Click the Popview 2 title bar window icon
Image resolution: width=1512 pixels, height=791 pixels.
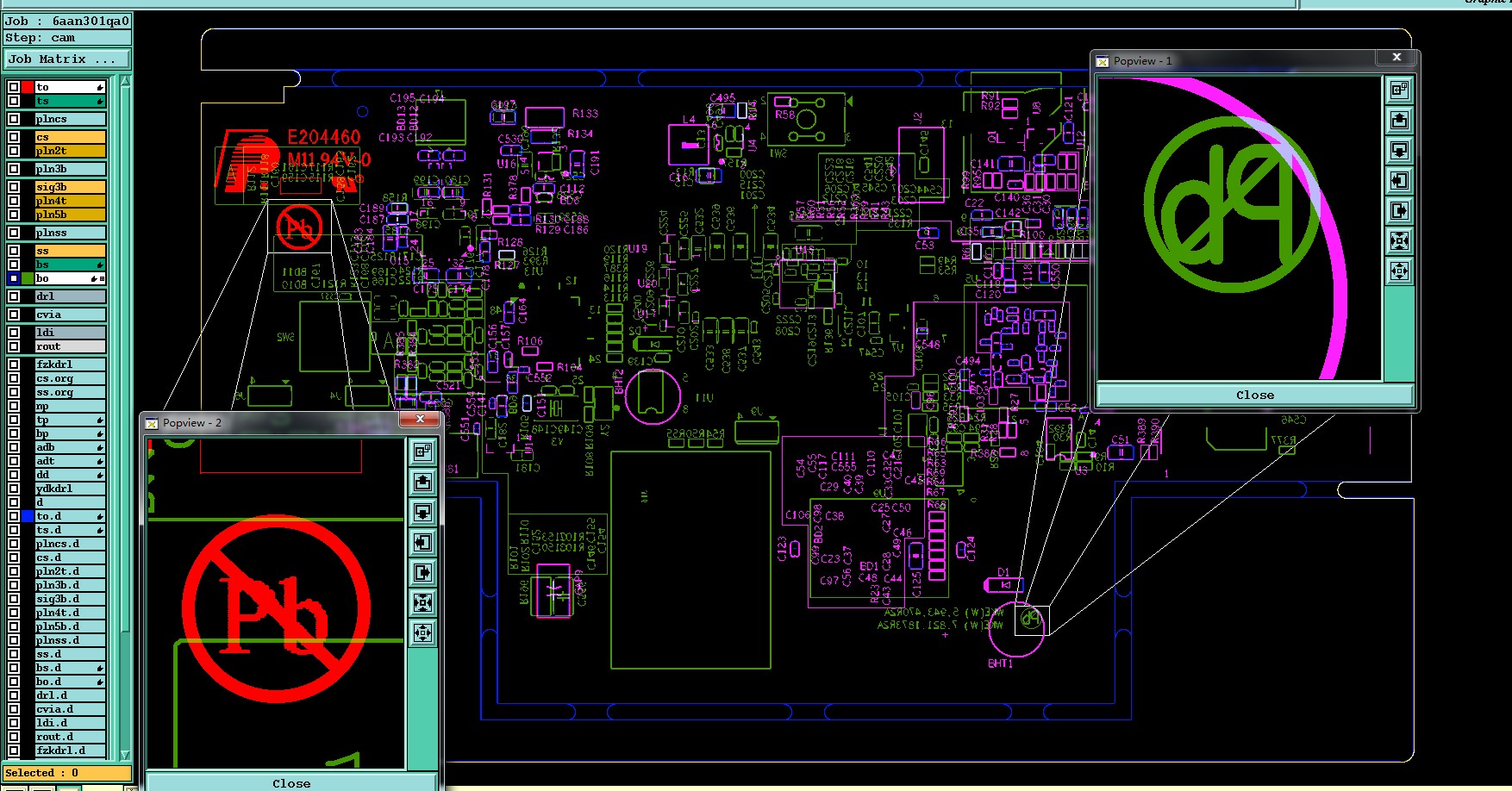[x=152, y=423]
